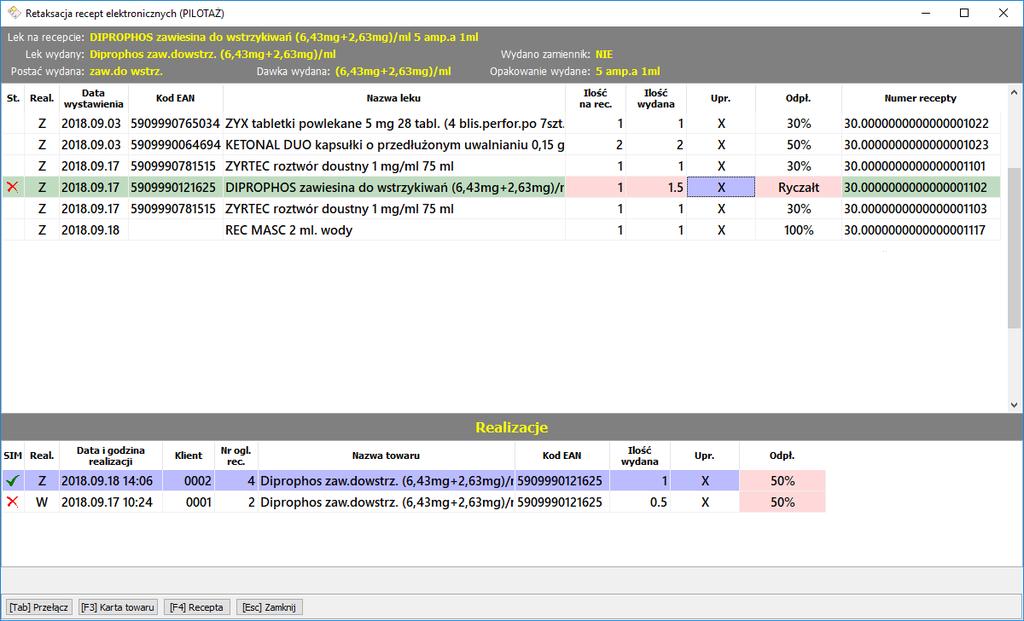Click the Numer recepty column header
1024x621 pixels.
(x=920, y=99)
